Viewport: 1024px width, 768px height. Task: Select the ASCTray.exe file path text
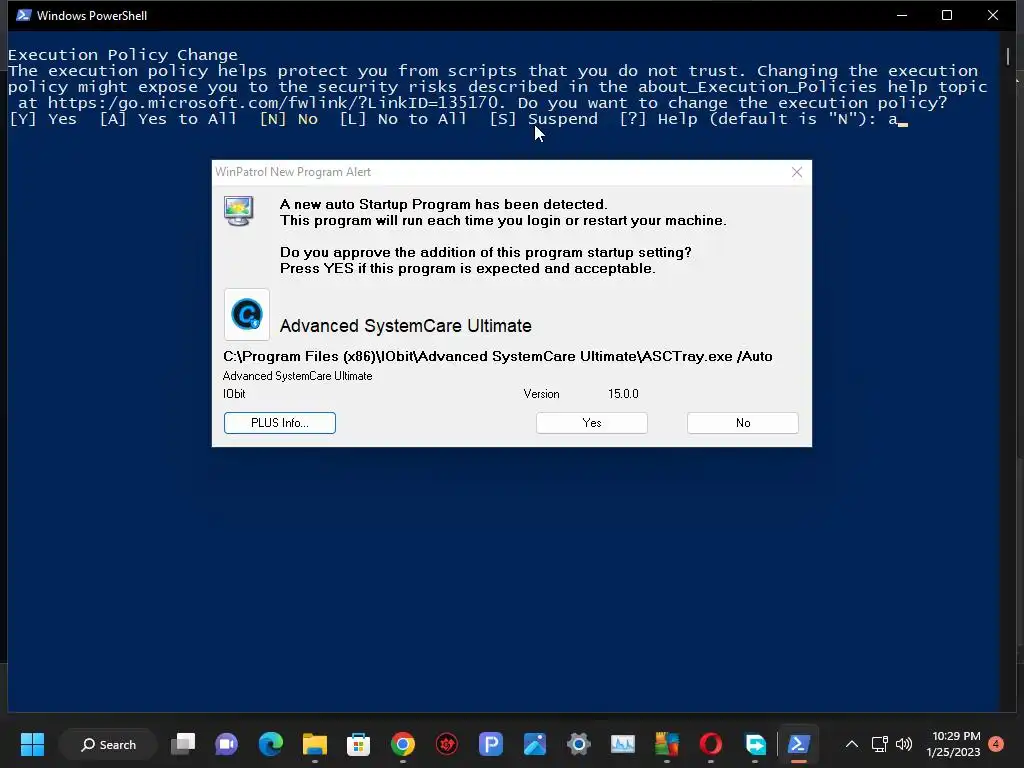pyautogui.click(x=498, y=357)
